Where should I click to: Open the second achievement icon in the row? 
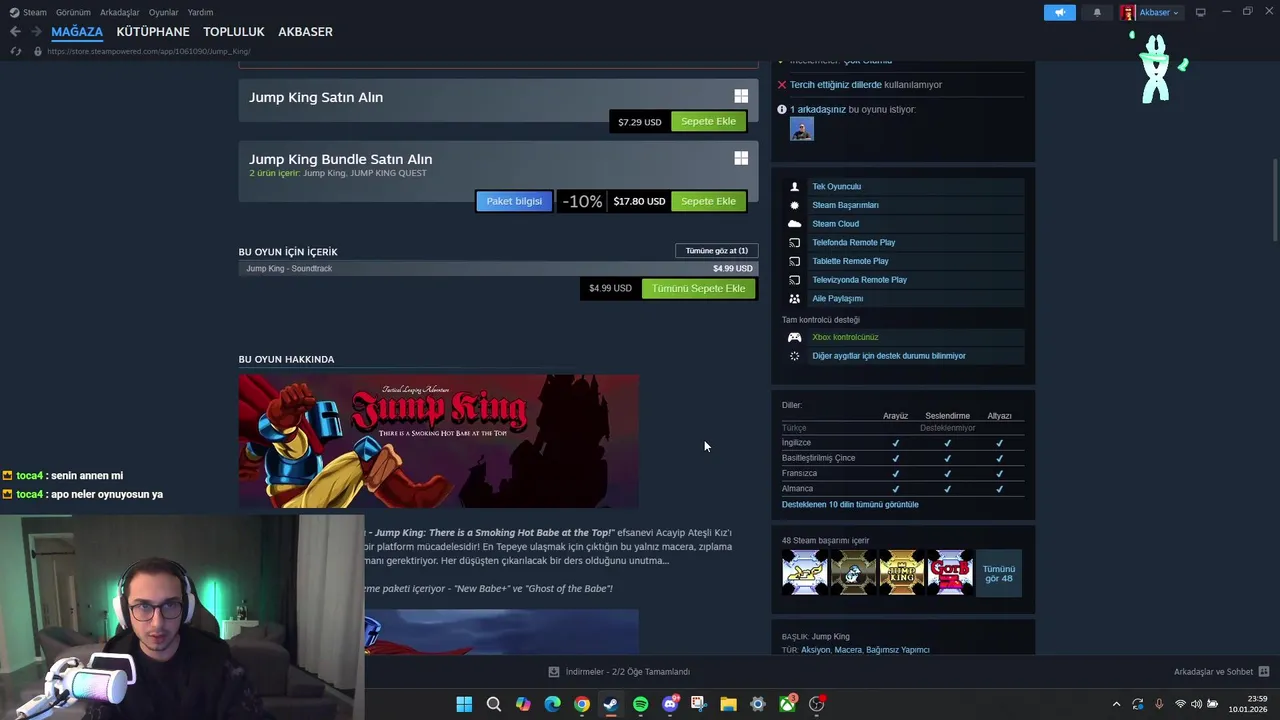click(853, 572)
